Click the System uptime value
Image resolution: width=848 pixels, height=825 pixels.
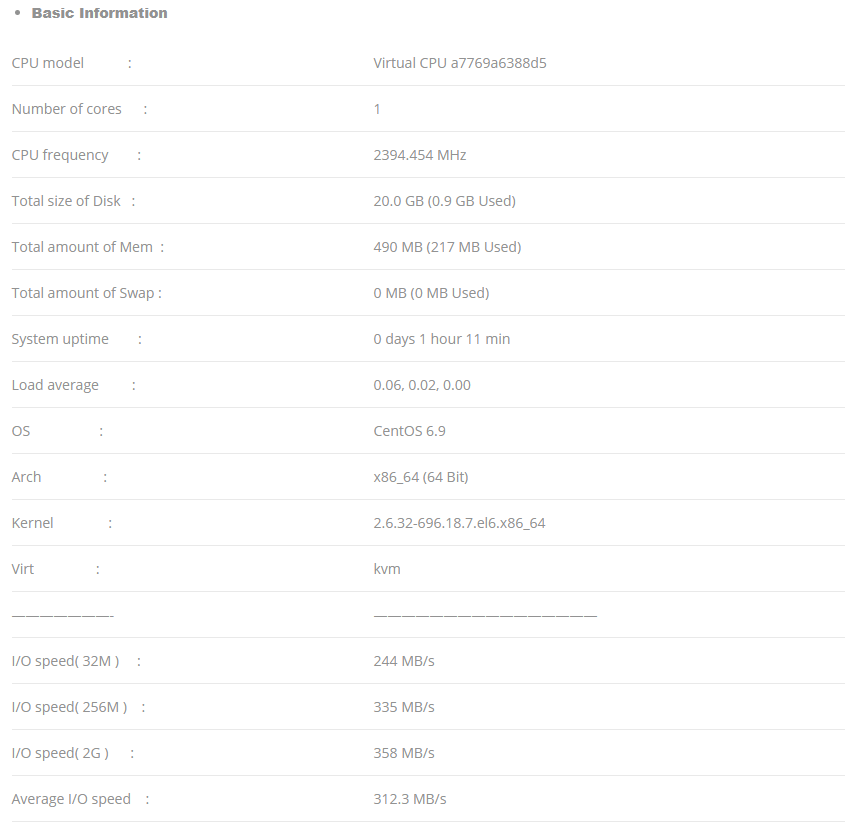point(442,339)
